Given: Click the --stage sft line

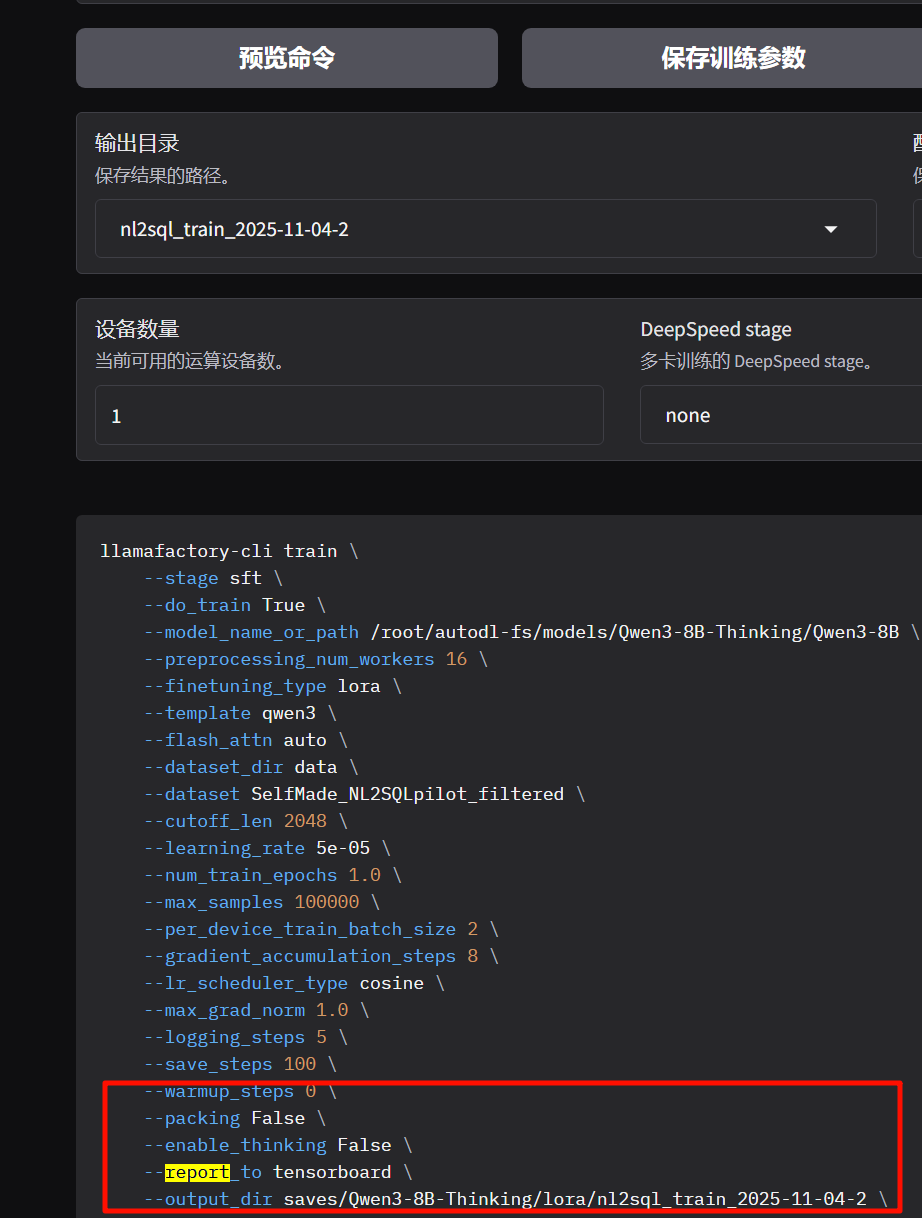Looking at the screenshot, I should click(213, 578).
